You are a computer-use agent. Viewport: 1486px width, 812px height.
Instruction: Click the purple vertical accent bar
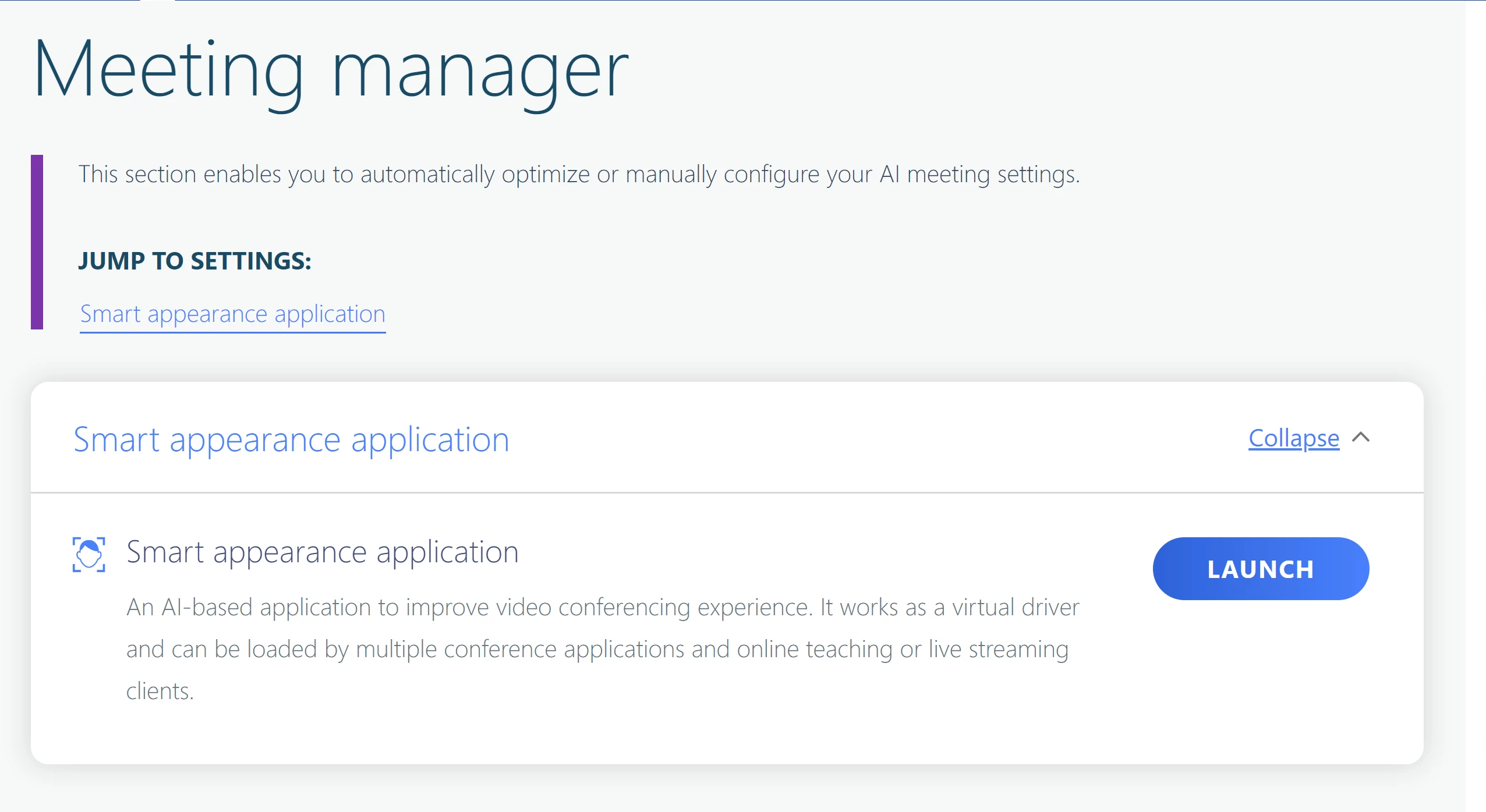[37, 242]
